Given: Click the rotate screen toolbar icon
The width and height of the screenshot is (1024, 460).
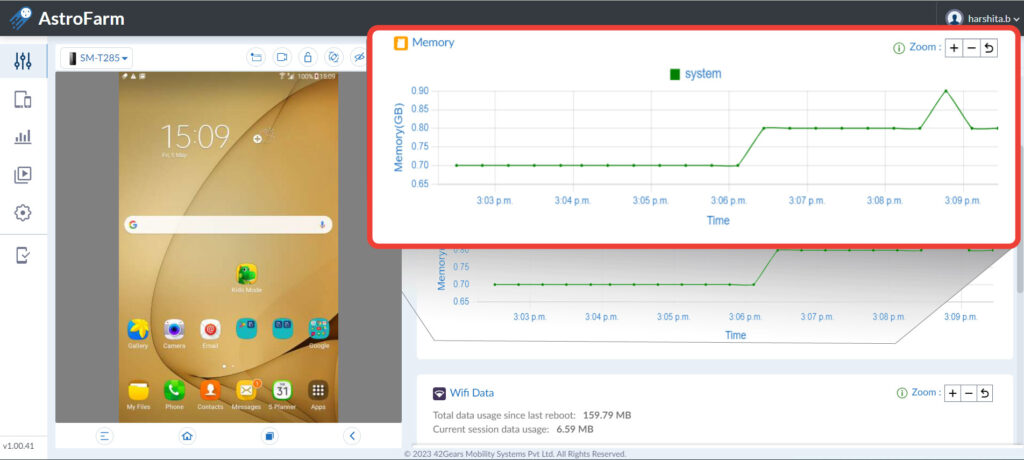Looking at the screenshot, I should 334,58.
